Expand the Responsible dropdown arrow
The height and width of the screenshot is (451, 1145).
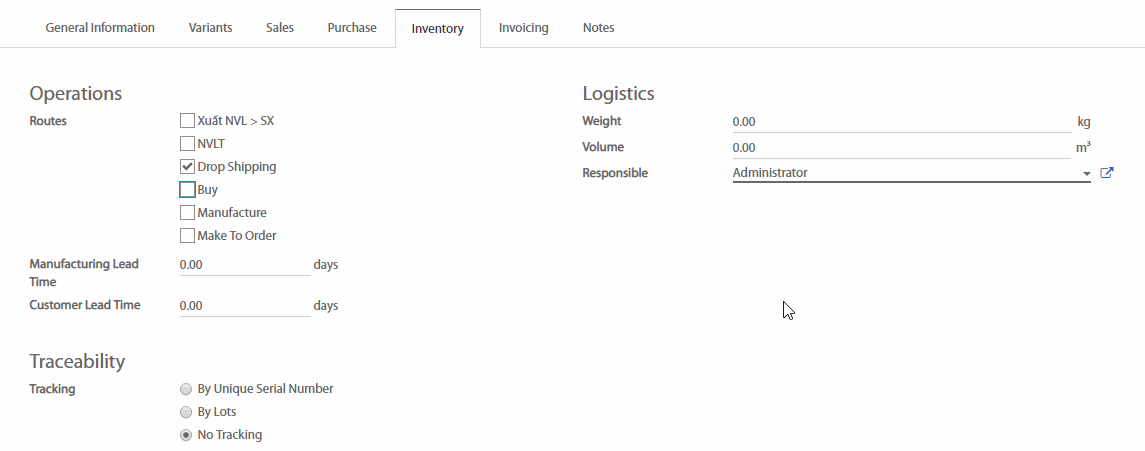(1086, 174)
